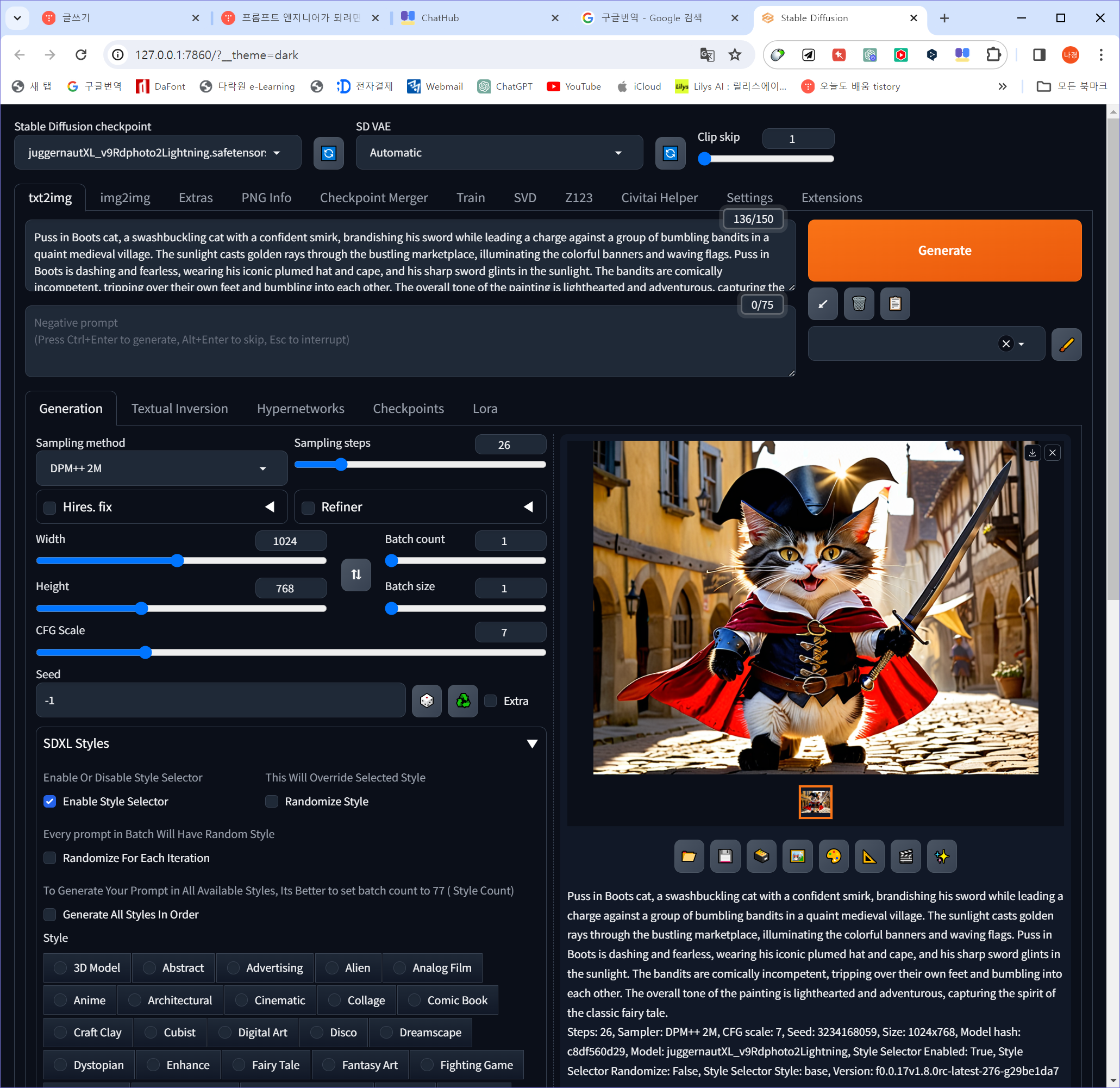Image resolution: width=1120 pixels, height=1088 pixels.
Task: Open the Lora tab
Action: pos(485,409)
